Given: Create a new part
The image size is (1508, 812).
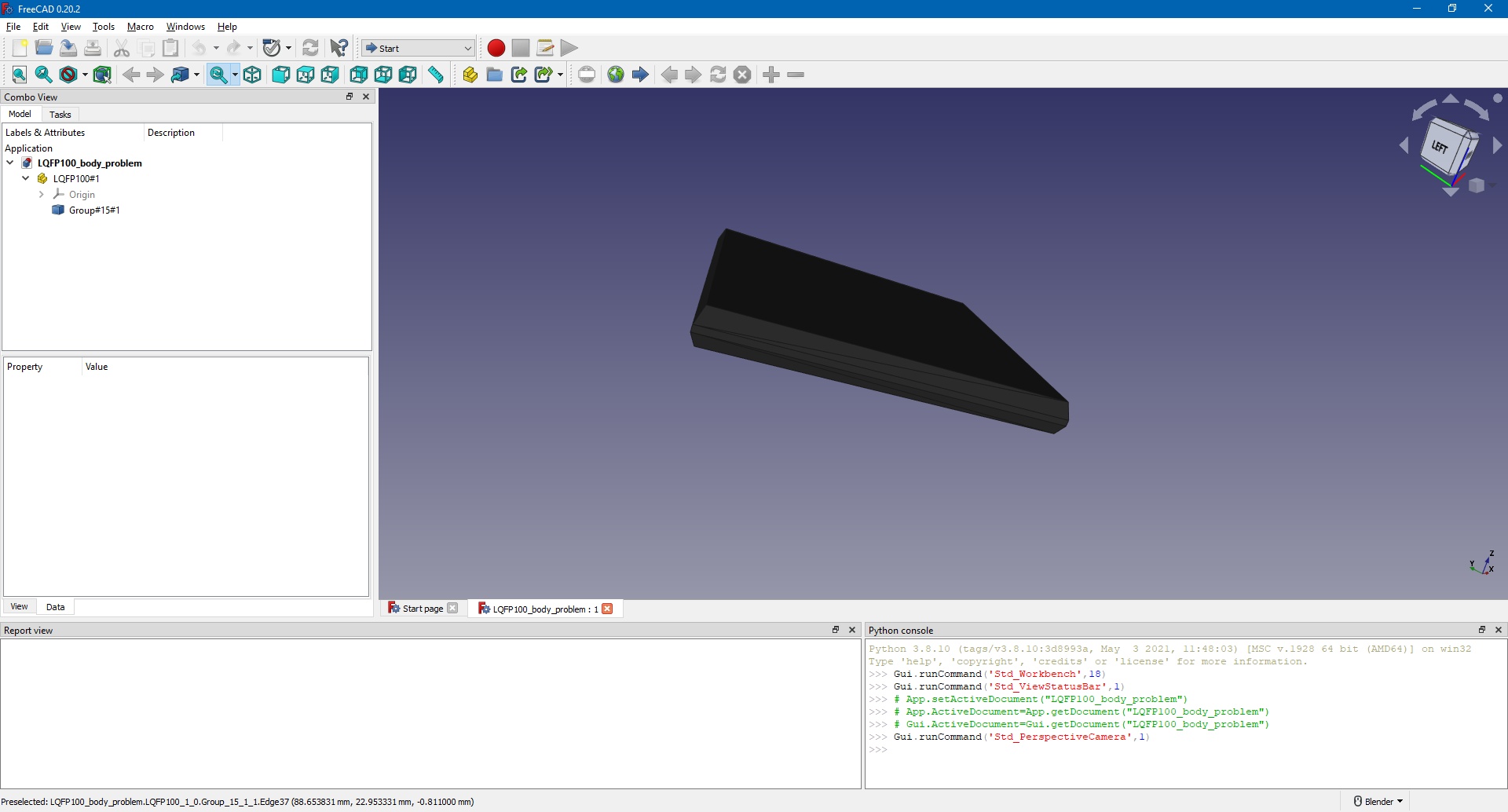Looking at the screenshot, I should coord(470,75).
